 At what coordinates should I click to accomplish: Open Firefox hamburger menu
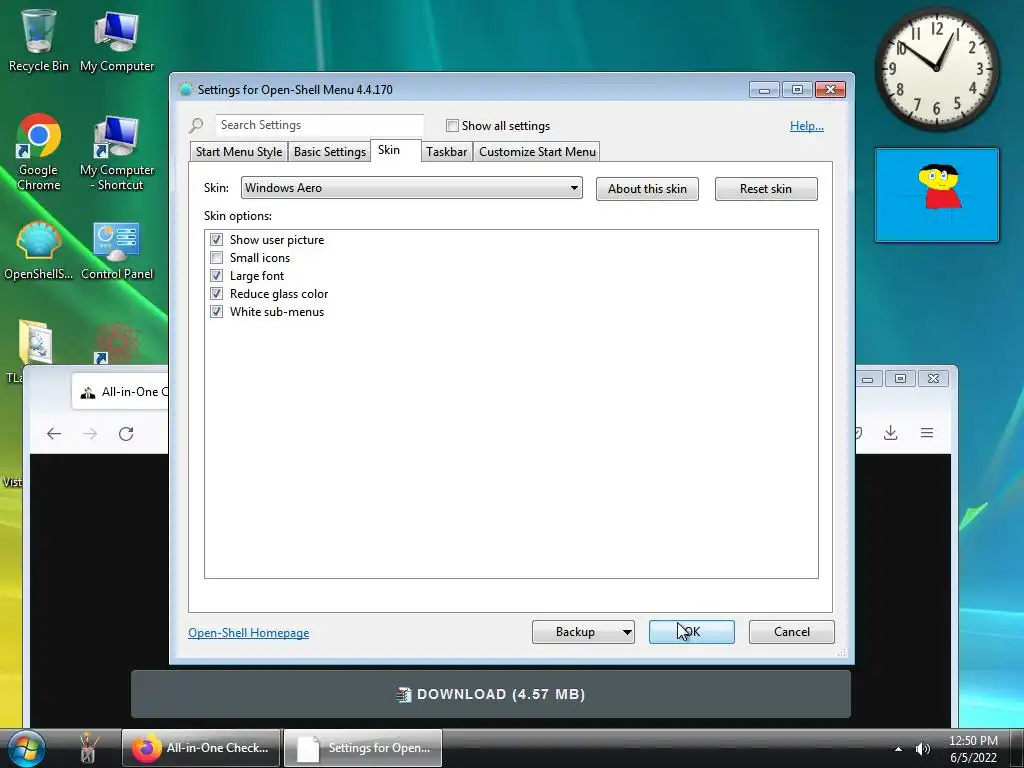927,432
